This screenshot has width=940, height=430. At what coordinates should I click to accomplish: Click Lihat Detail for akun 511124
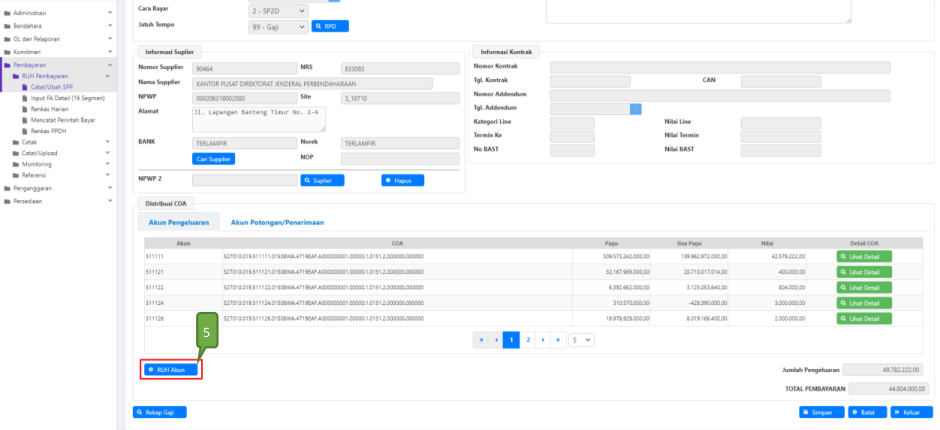pyautogui.click(x=864, y=302)
